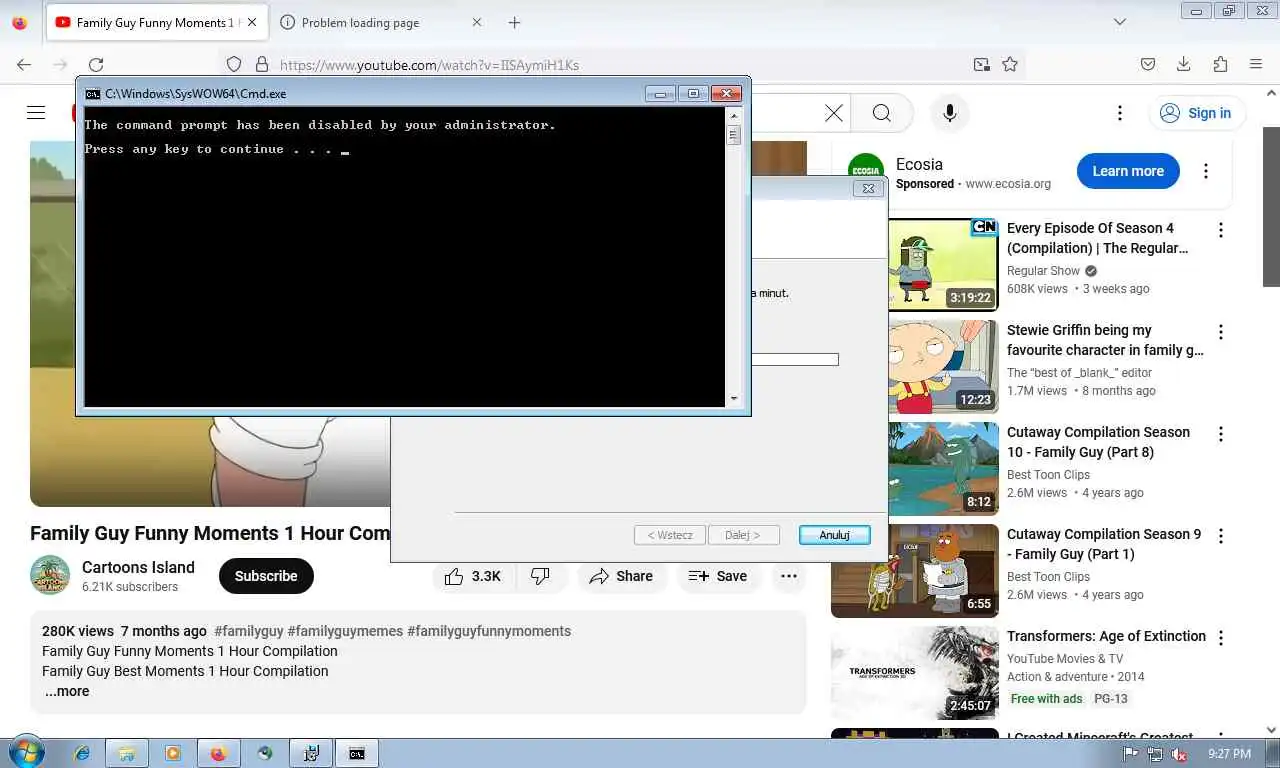Click Cmd window scrollbar up arrow

(734, 115)
